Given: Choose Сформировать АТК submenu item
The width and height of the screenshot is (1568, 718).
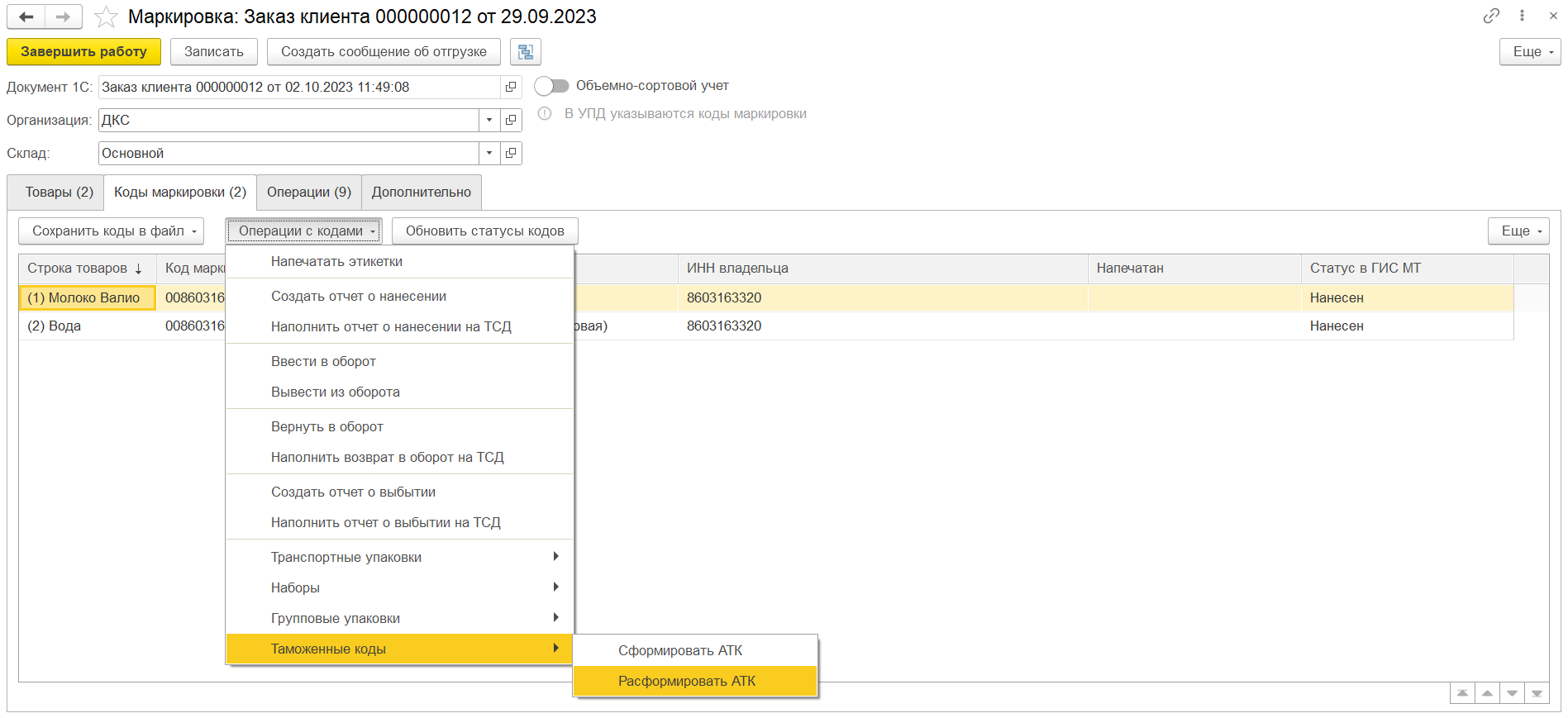Looking at the screenshot, I should coord(695,650).
